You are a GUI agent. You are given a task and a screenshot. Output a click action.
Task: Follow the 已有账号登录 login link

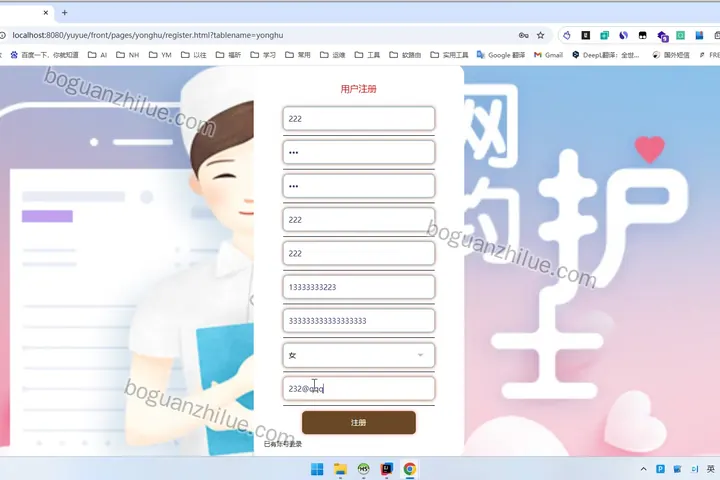coord(283,444)
